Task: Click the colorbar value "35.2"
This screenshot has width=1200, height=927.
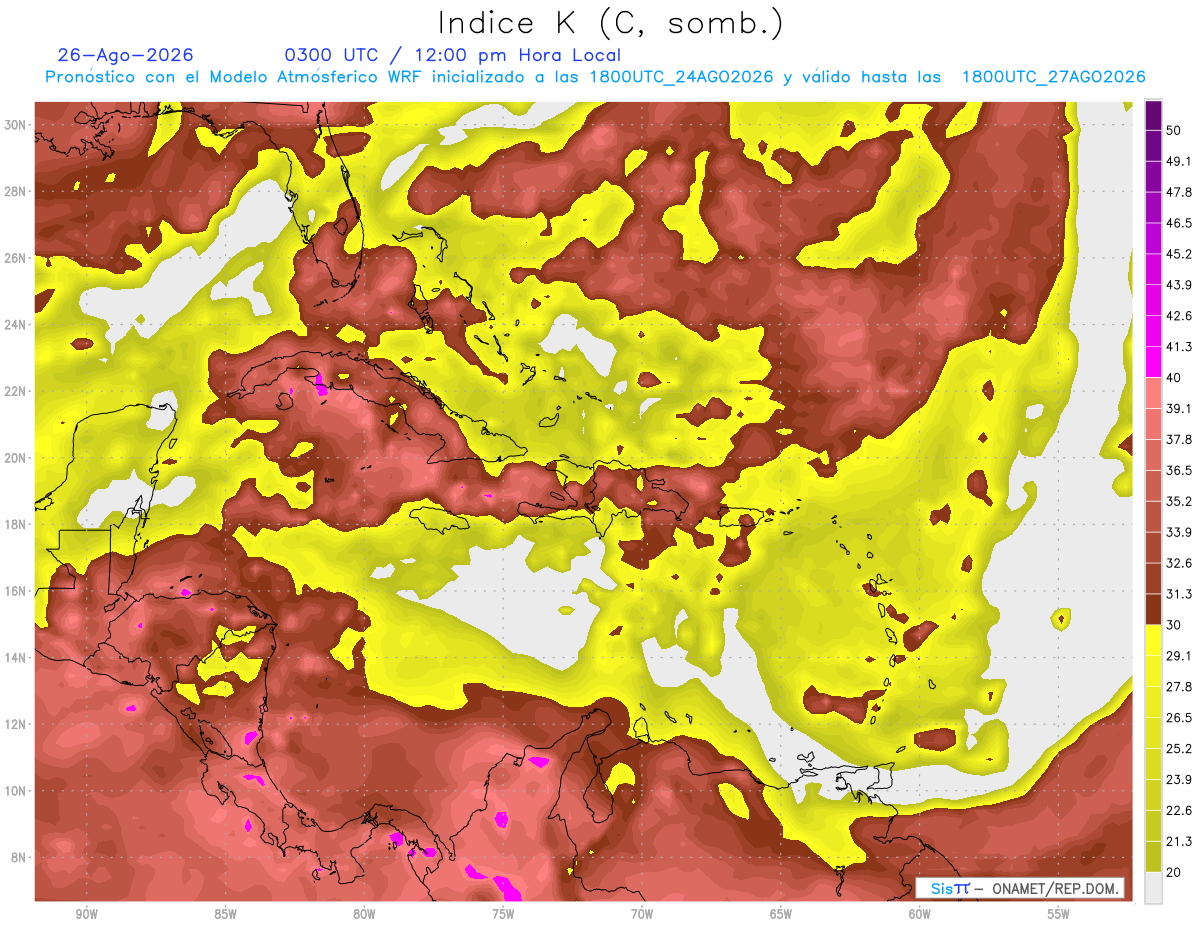Action: [1178, 501]
